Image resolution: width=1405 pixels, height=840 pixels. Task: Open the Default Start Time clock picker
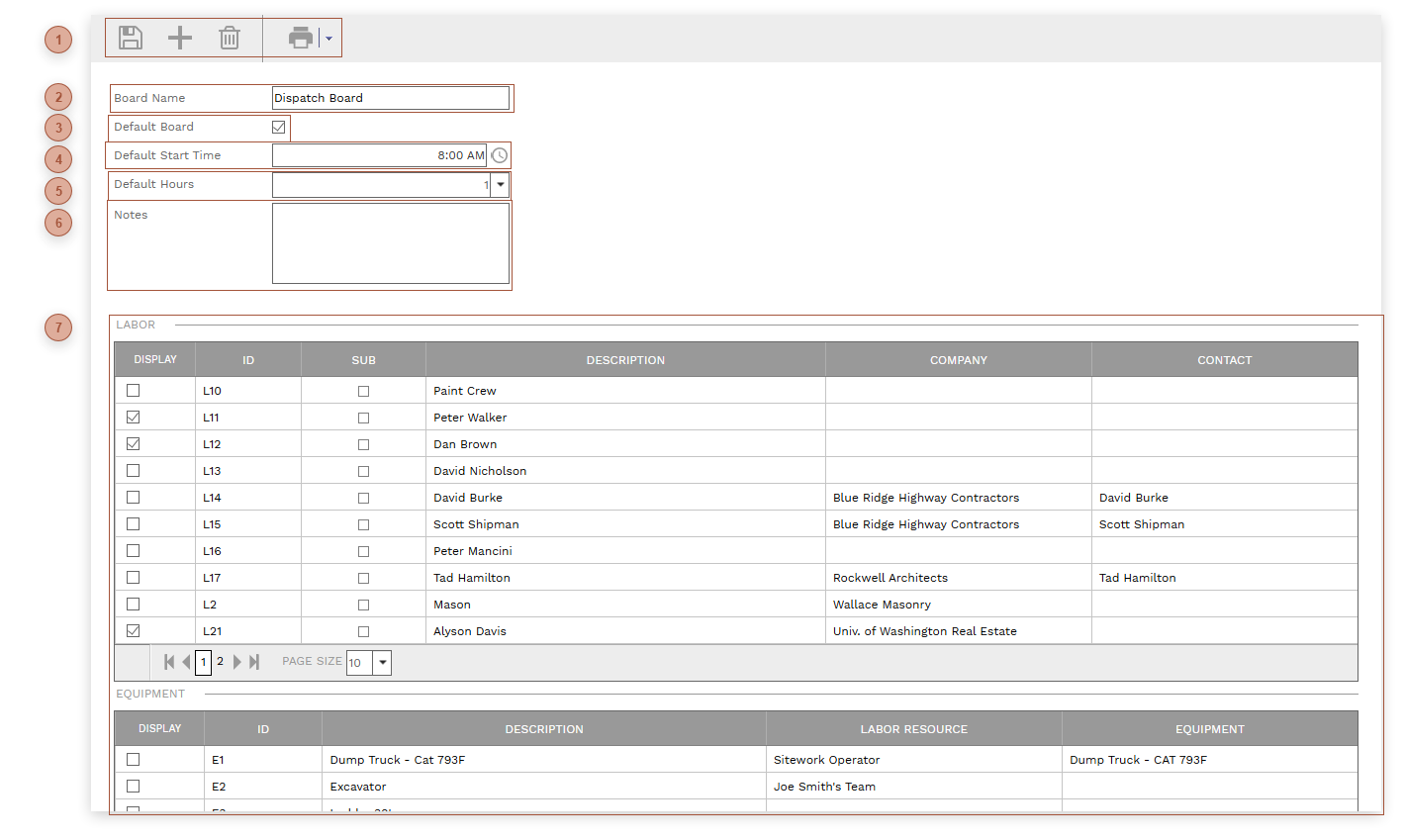pyautogui.click(x=500, y=155)
